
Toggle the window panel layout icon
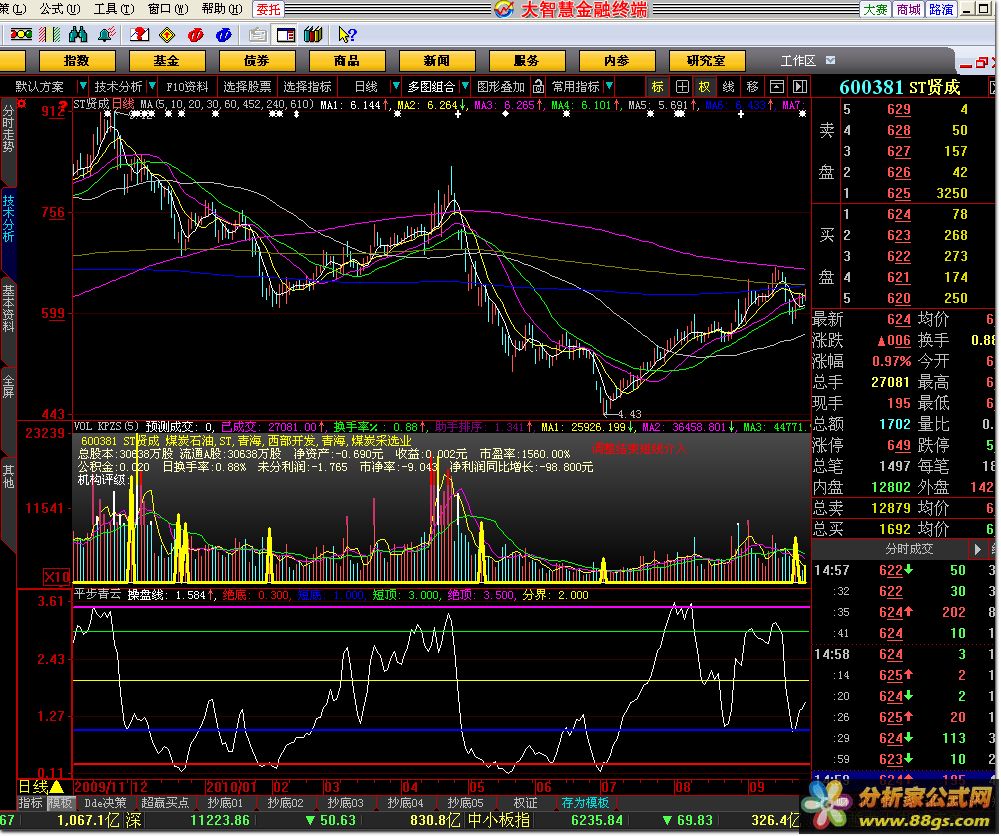(x=285, y=34)
